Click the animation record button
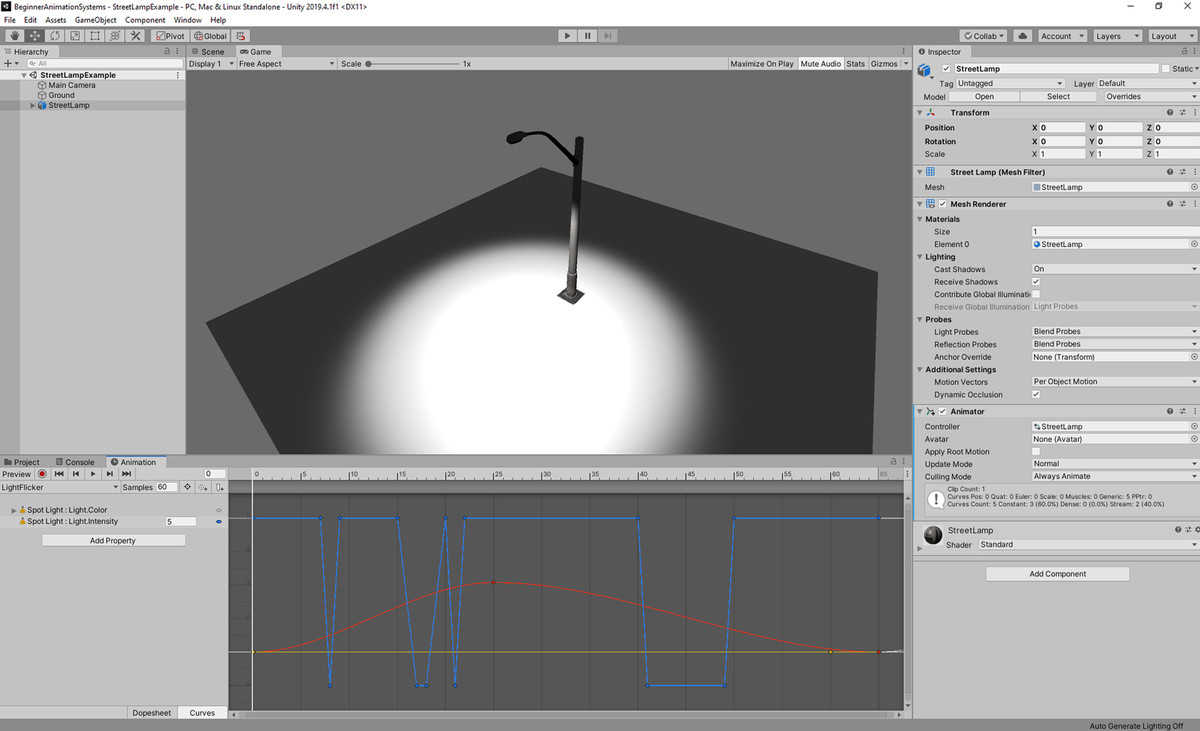This screenshot has height=731, width=1200. (x=42, y=474)
